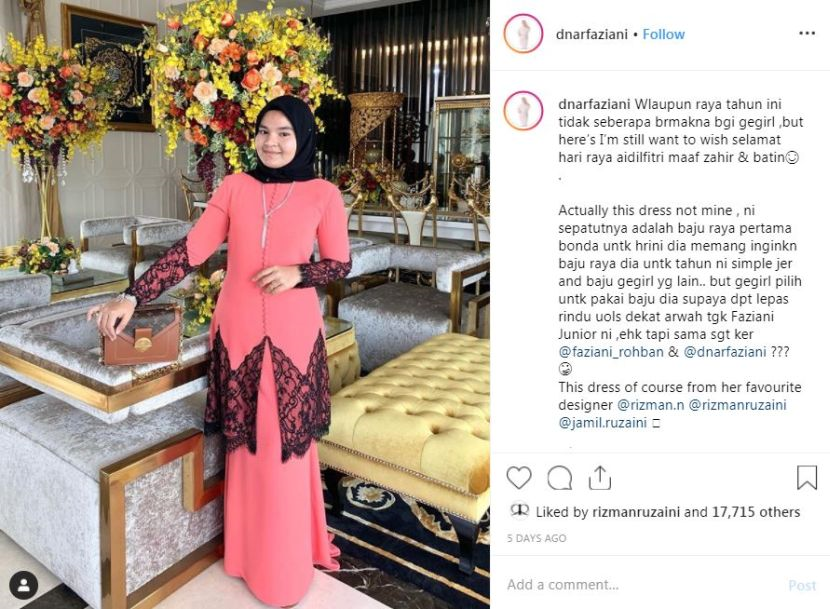Open rizmanruzaini in liked-by line
This screenshot has width=830, height=609.
(x=636, y=512)
